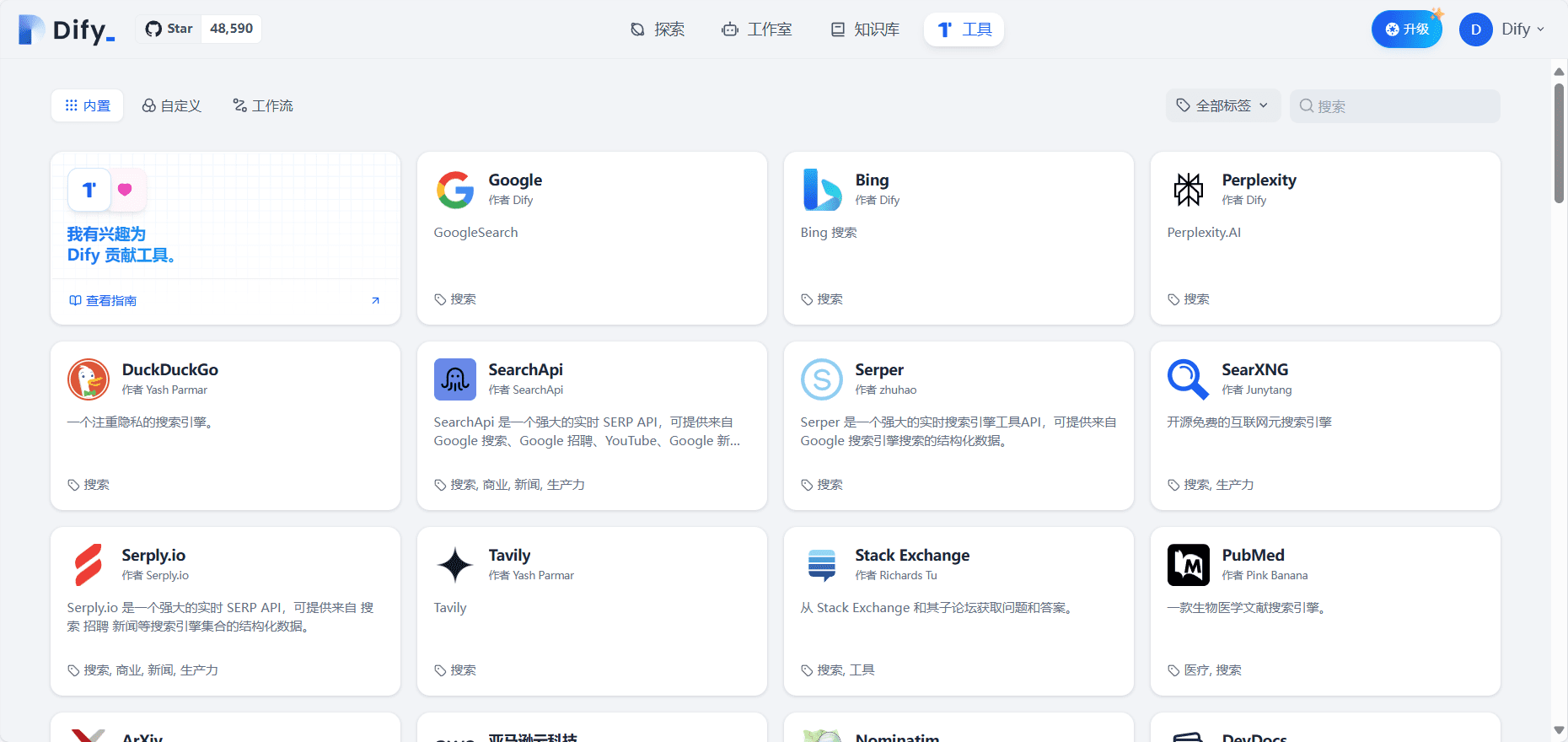The width and height of the screenshot is (1568, 742).
Task: Click the Serper S circle icon
Action: point(822,379)
